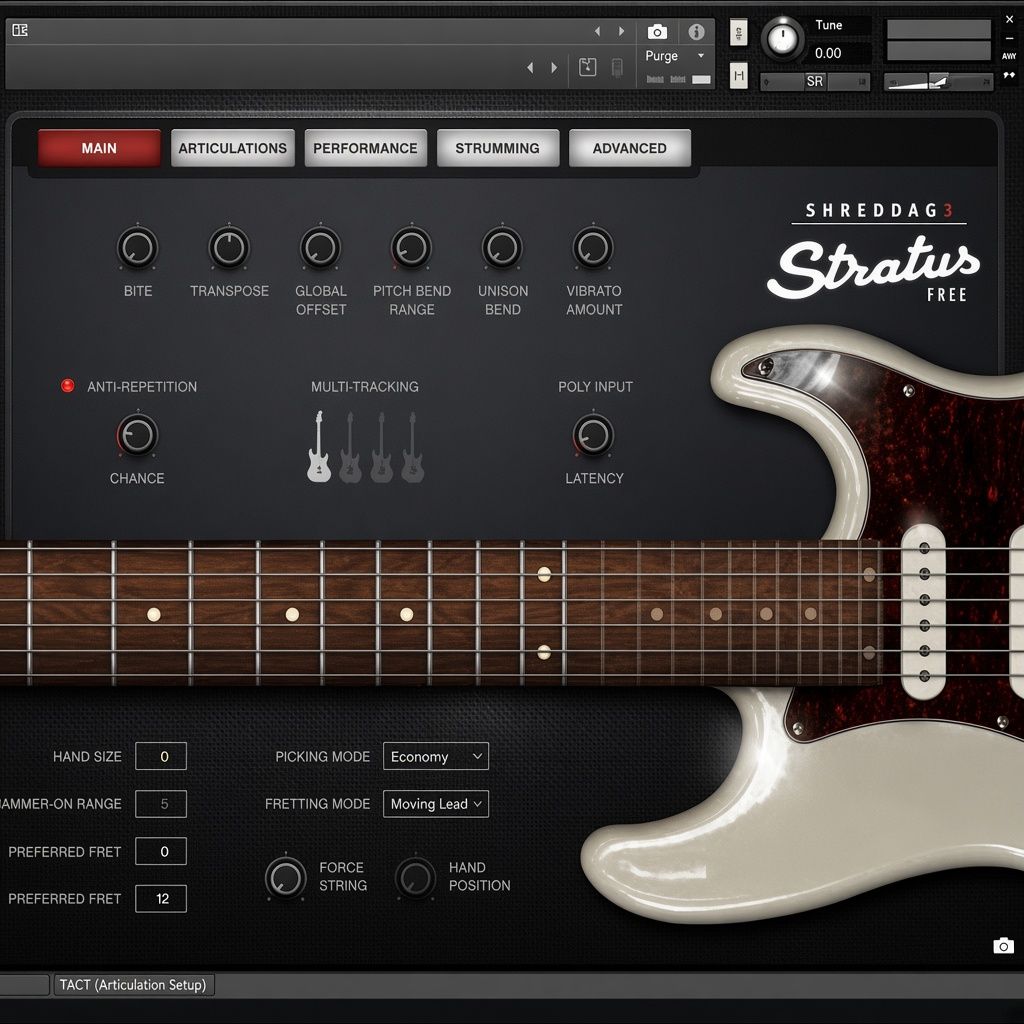
Task: Click the Force String knob
Action: (x=285, y=878)
